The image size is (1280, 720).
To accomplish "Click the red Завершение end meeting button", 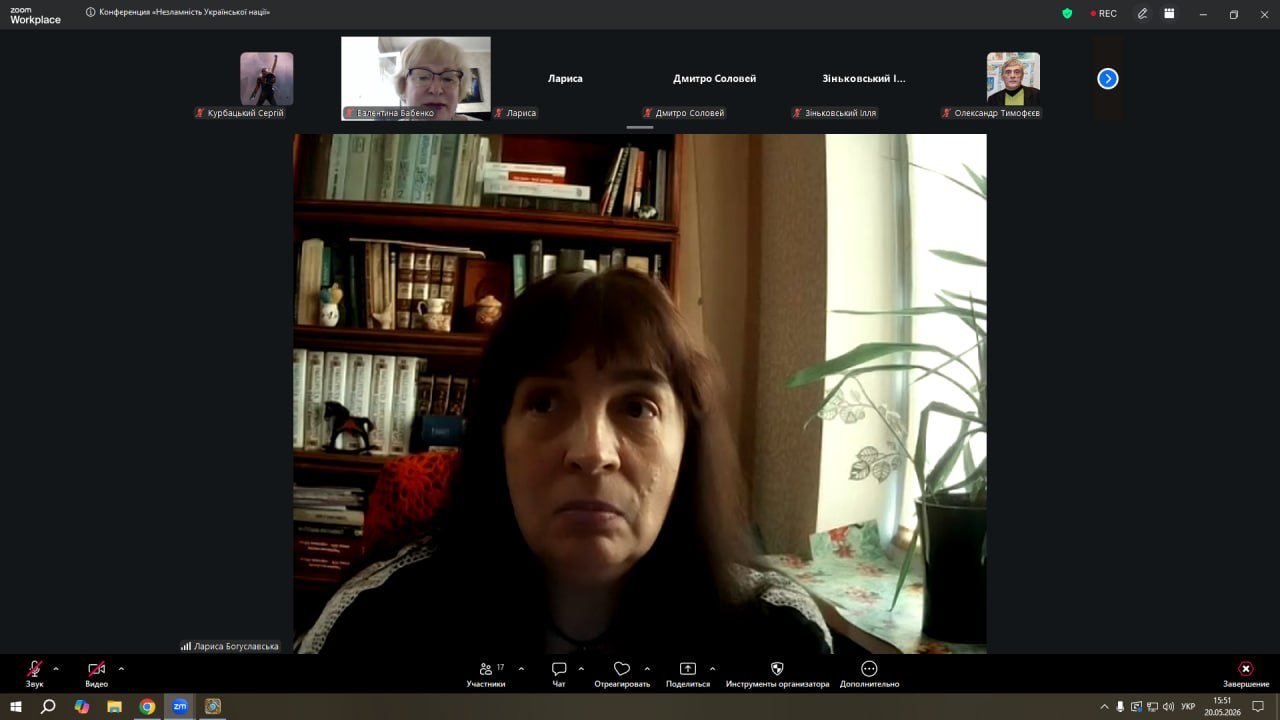I will pyautogui.click(x=1246, y=673).
